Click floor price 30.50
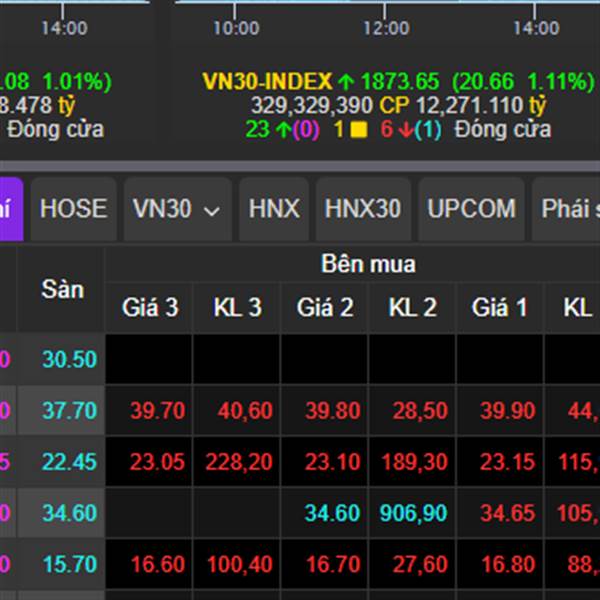Screen dimensions: 600x600 [70, 359]
